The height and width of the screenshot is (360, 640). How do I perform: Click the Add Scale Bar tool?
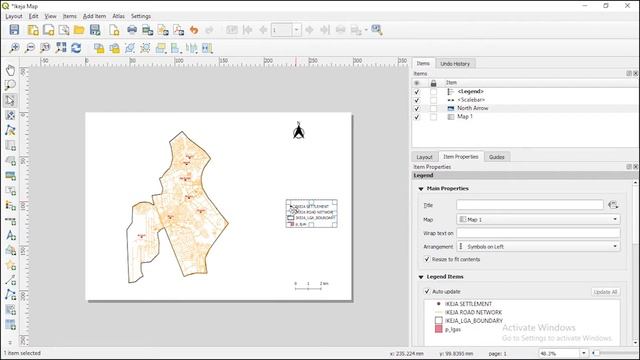click(10, 220)
